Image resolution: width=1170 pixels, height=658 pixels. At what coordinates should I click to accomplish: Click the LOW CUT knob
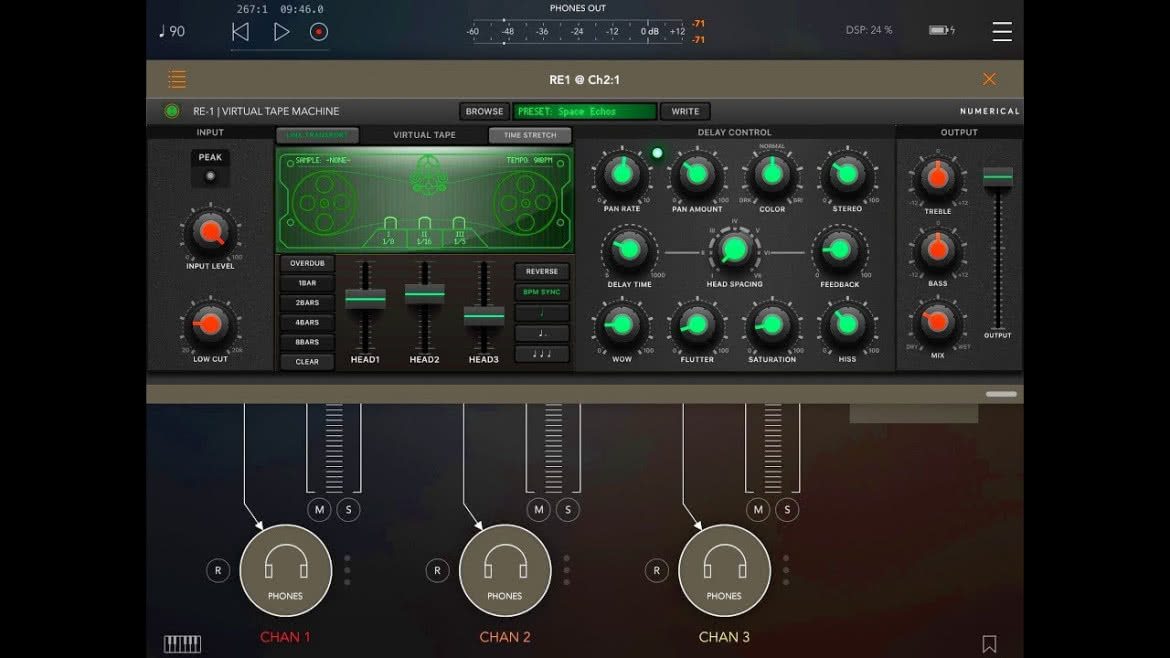pyautogui.click(x=210, y=325)
